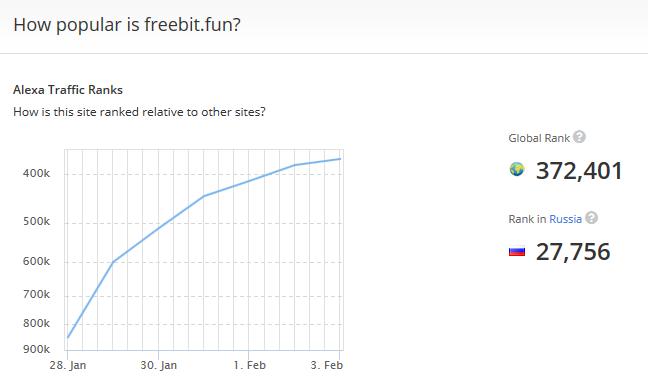
Task: Click the 600k y-axis label
Action: pyautogui.click(x=36, y=261)
